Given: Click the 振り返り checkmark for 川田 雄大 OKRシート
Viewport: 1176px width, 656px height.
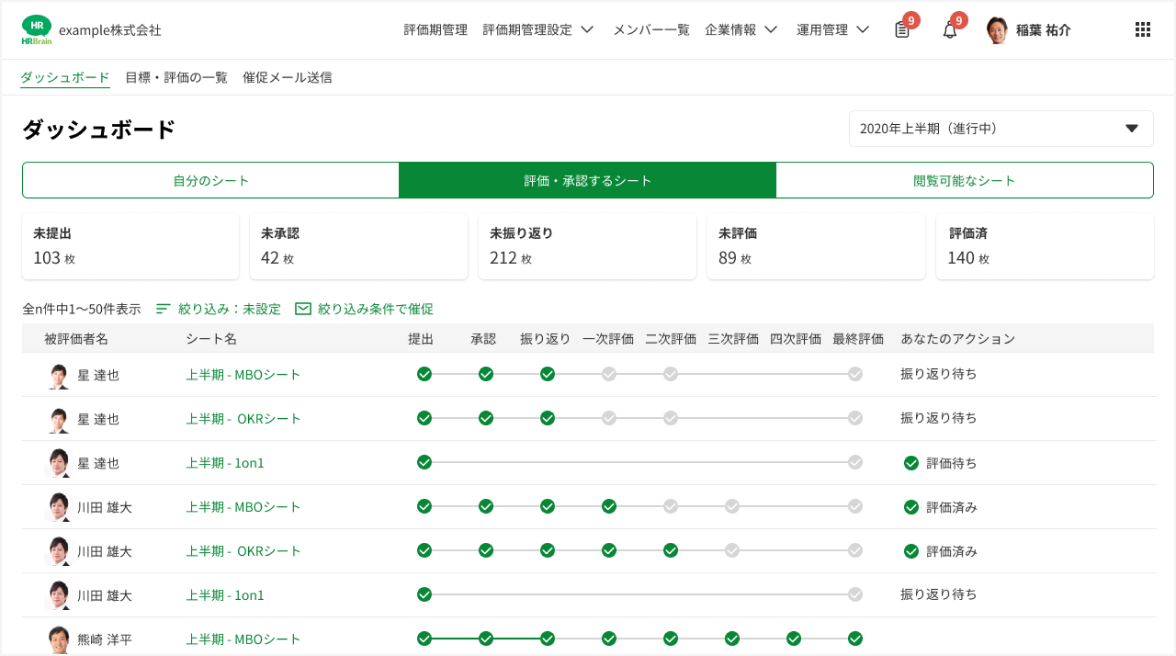Looking at the screenshot, I should click(x=548, y=551).
